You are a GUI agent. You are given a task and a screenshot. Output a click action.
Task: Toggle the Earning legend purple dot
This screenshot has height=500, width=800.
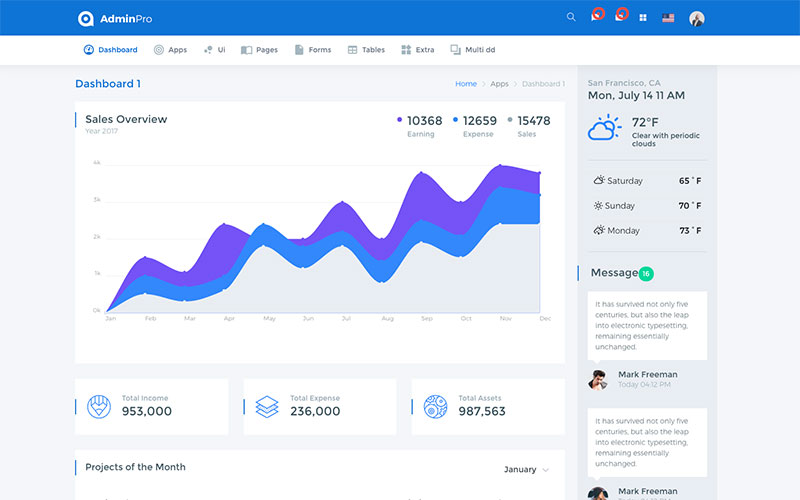[x=399, y=119]
